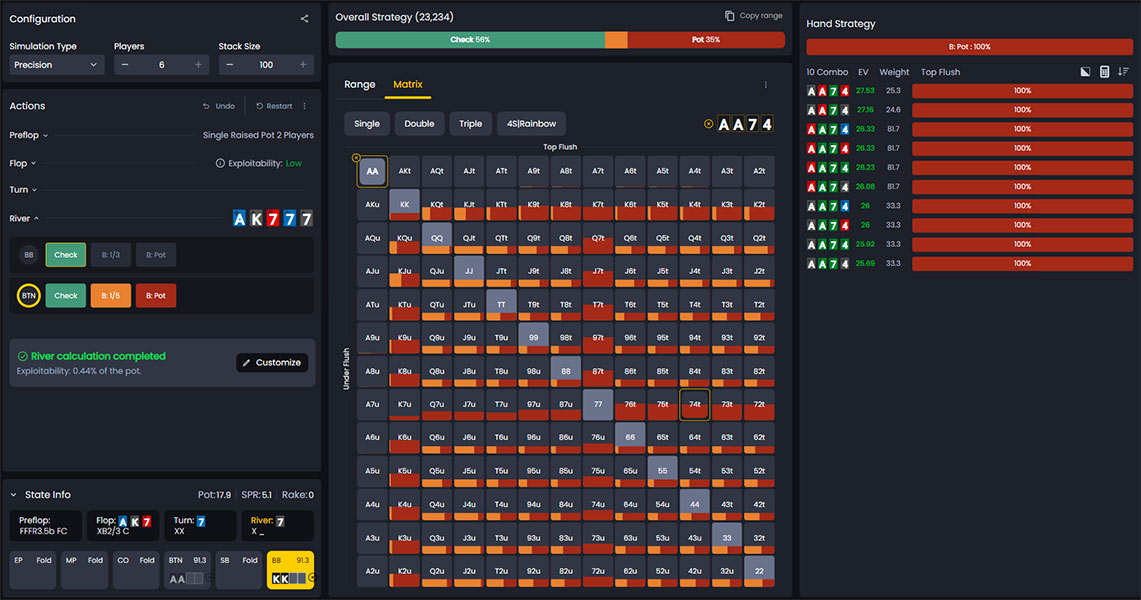The height and width of the screenshot is (600, 1141).
Task: Click the share icon in Configuration panel
Action: 306,18
